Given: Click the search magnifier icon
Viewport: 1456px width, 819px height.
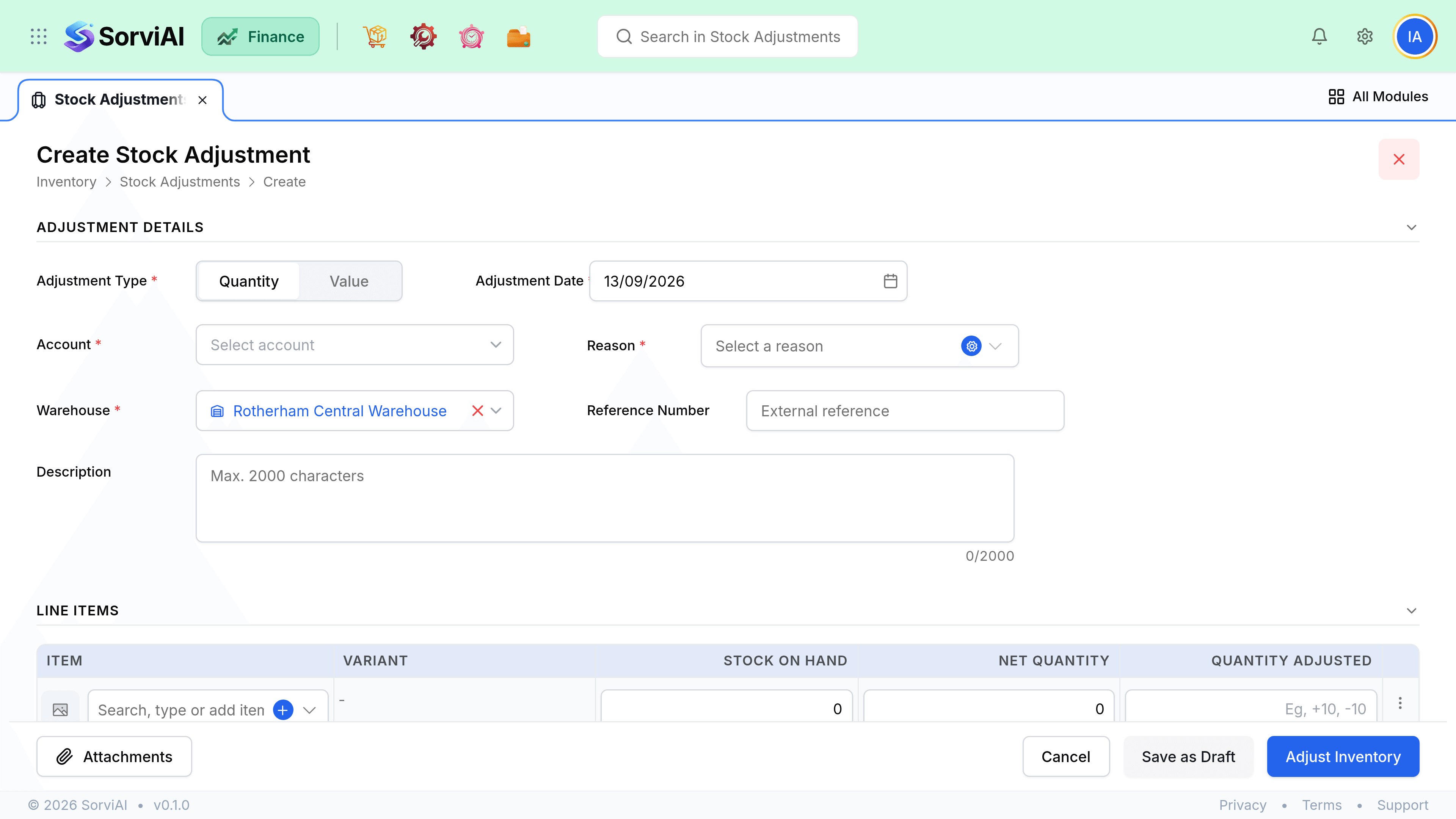Looking at the screenshot, I should 624,37.
